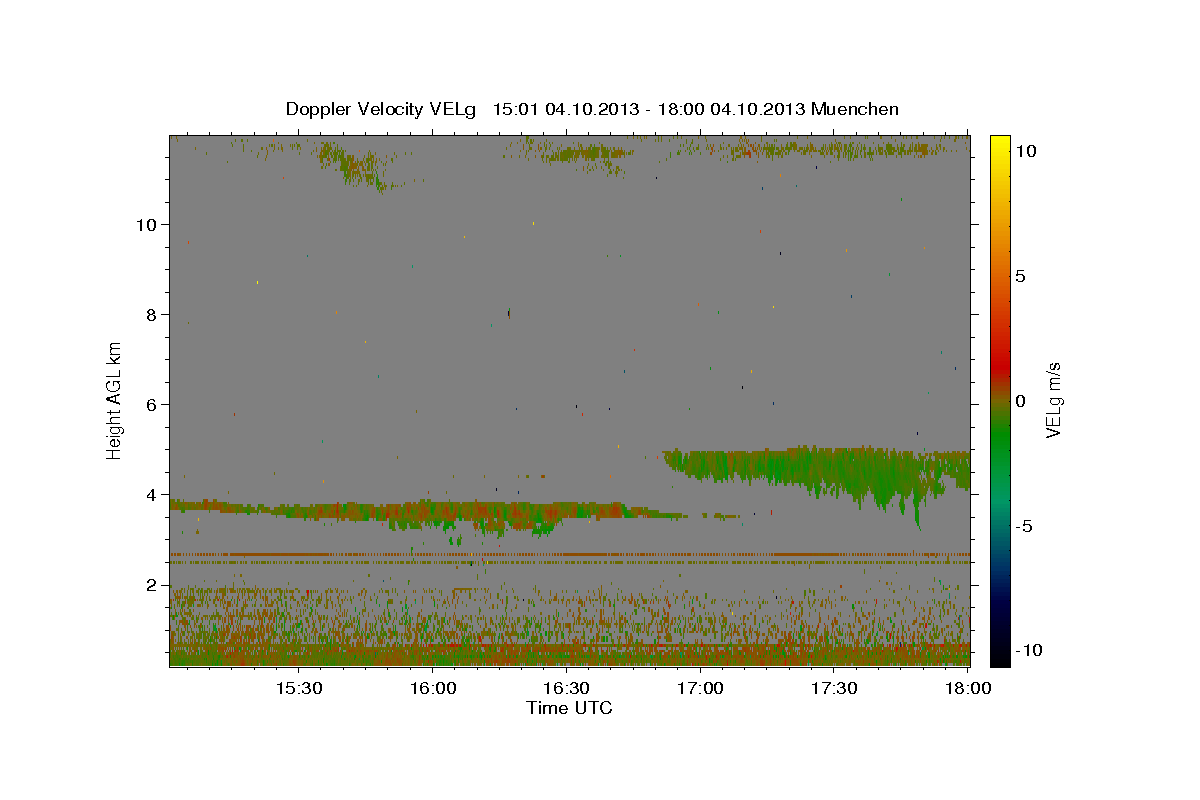Image resolution: width=1200 pixels, height=800 pixels.
Task: Click the 'VELg m/s' colorbar label
Action: (x=1054, y=400)
